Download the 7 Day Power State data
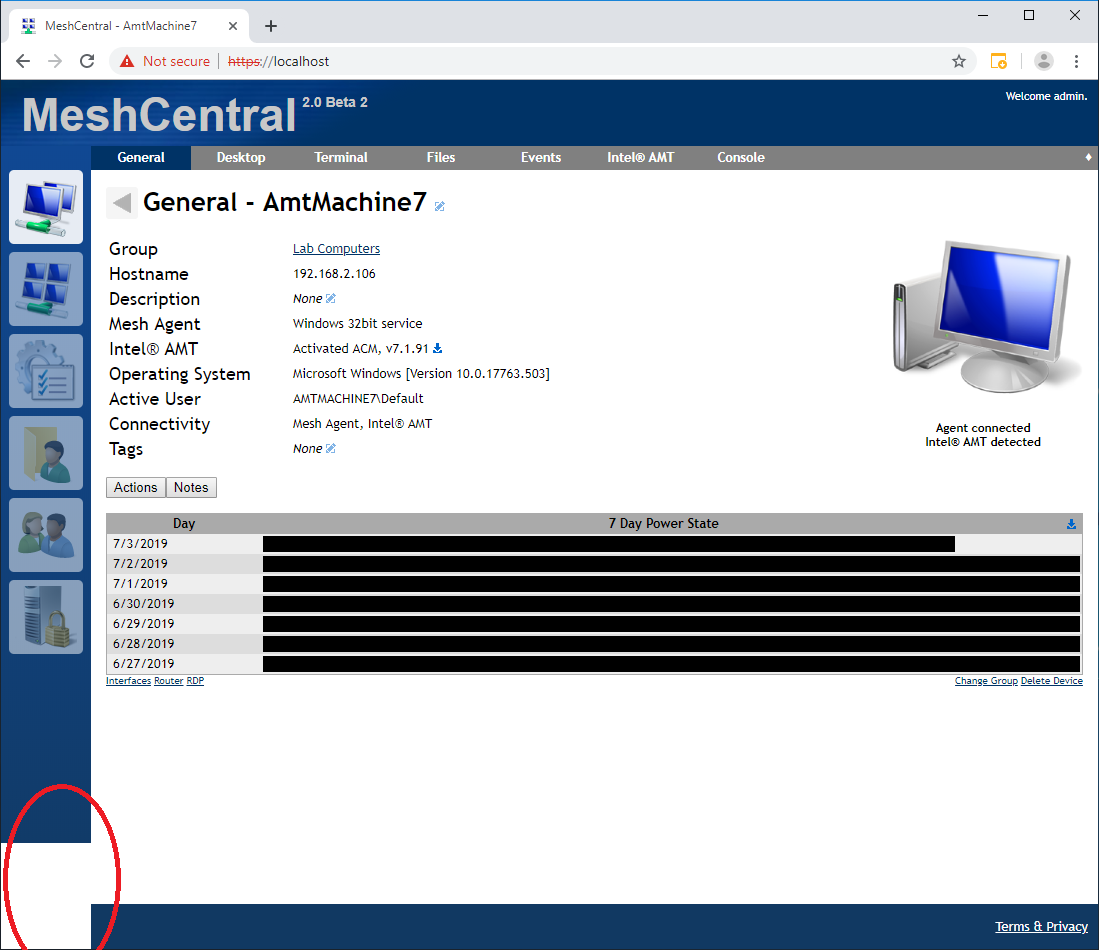This screenshot has width=1099, height=950. pyautogui.click(x=1071, y=523)
